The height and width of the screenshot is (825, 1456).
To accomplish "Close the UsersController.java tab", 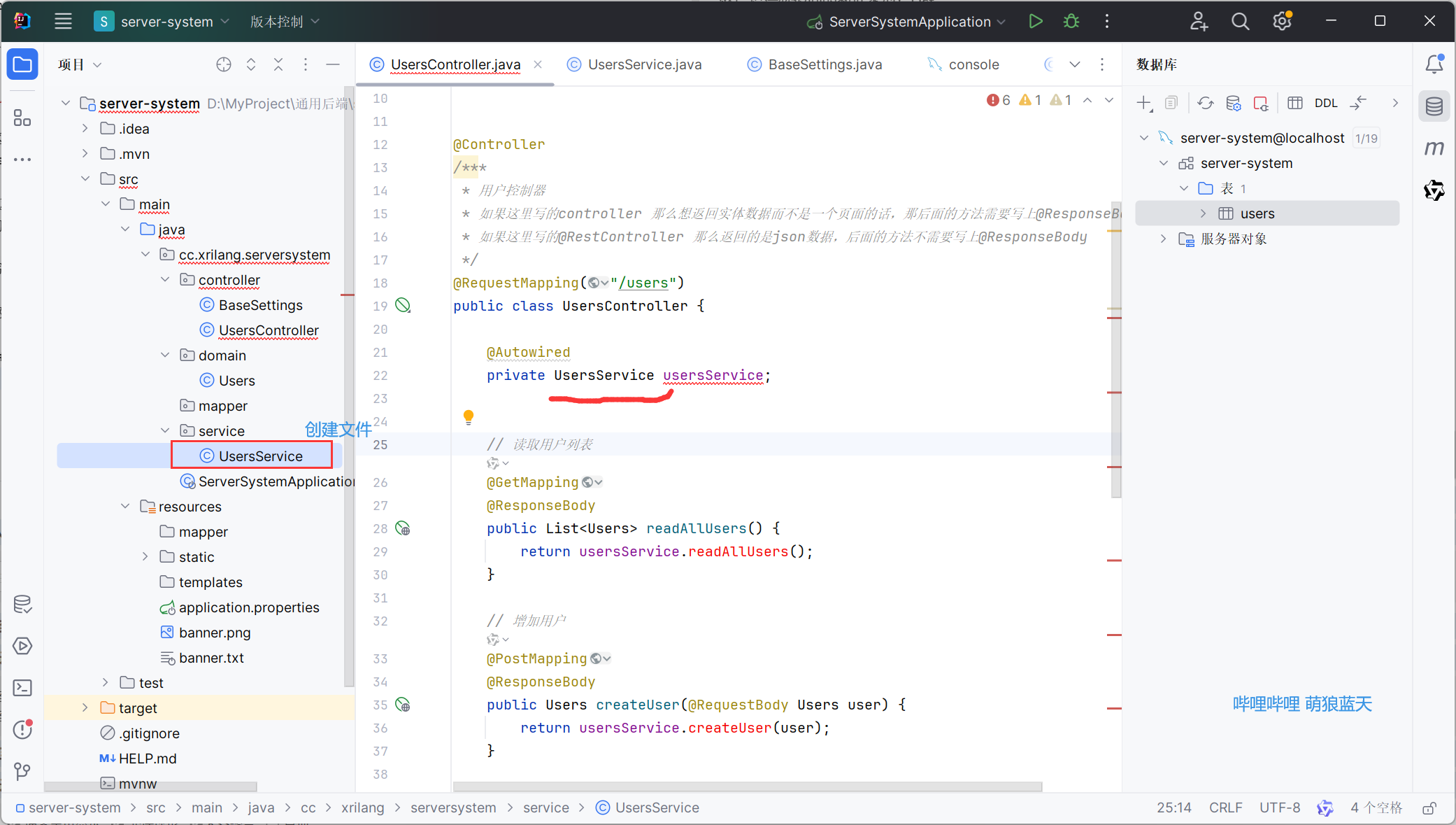I will 538,64.
